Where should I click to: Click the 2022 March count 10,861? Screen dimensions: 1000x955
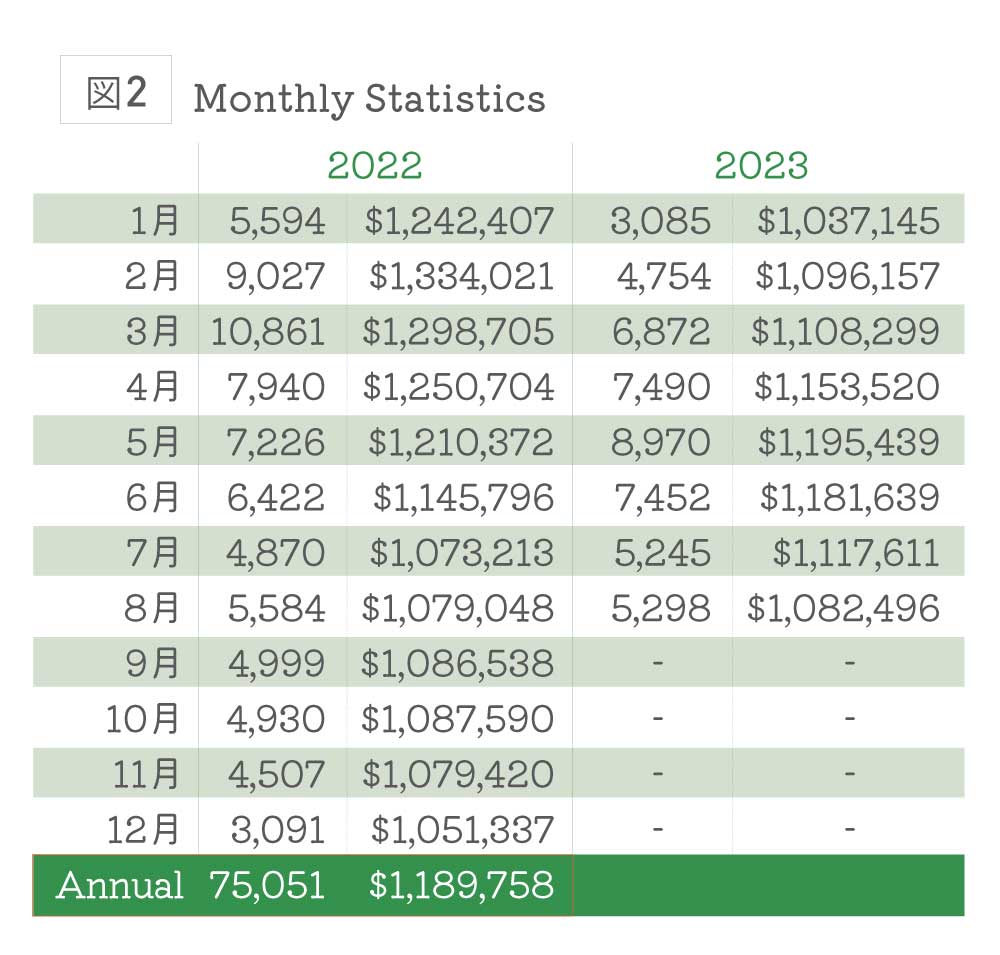(x=268, y=331)
